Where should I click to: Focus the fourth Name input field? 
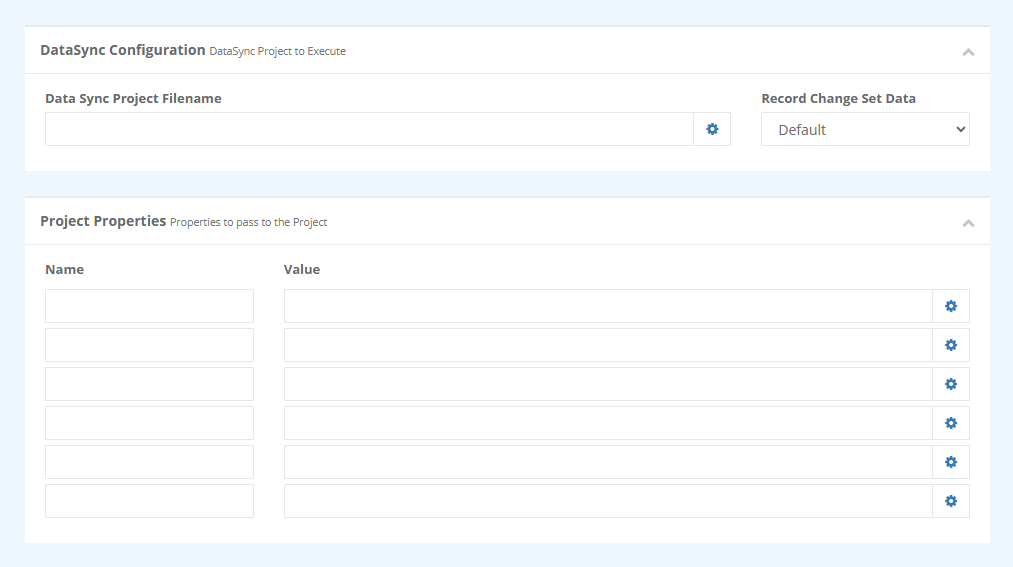(x=149, y=423)
